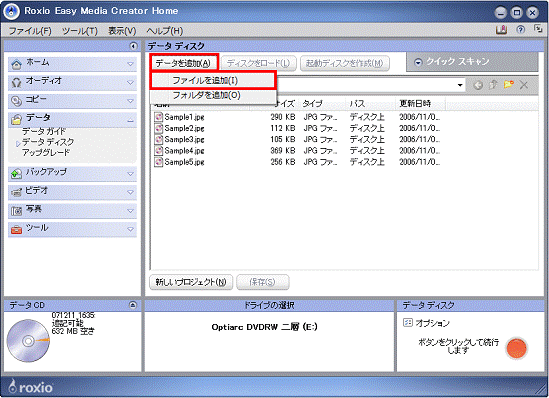Image resolution: width=549 pixels, height=398 pixels.
Task: Click the compact view icon at menu bar right
Action: (538, 29)
